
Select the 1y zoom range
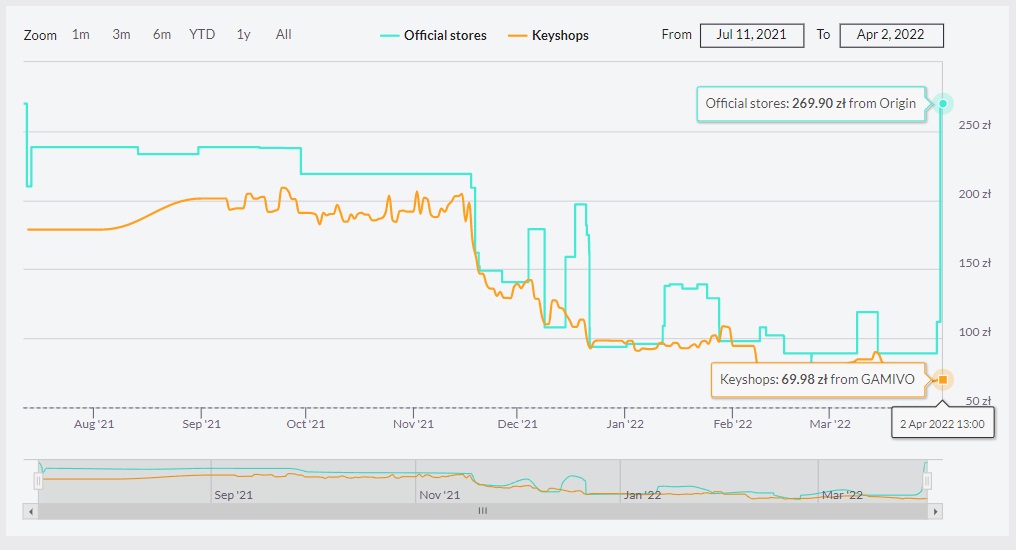(x=243, y=34)
